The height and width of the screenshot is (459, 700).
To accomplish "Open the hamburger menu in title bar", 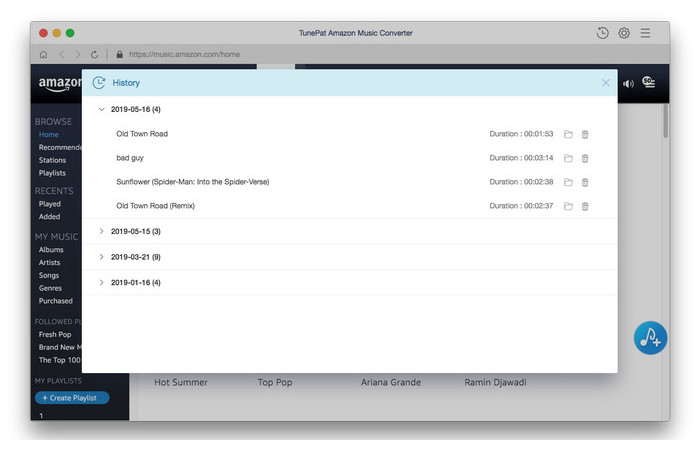I will click(x=645, y=33).
